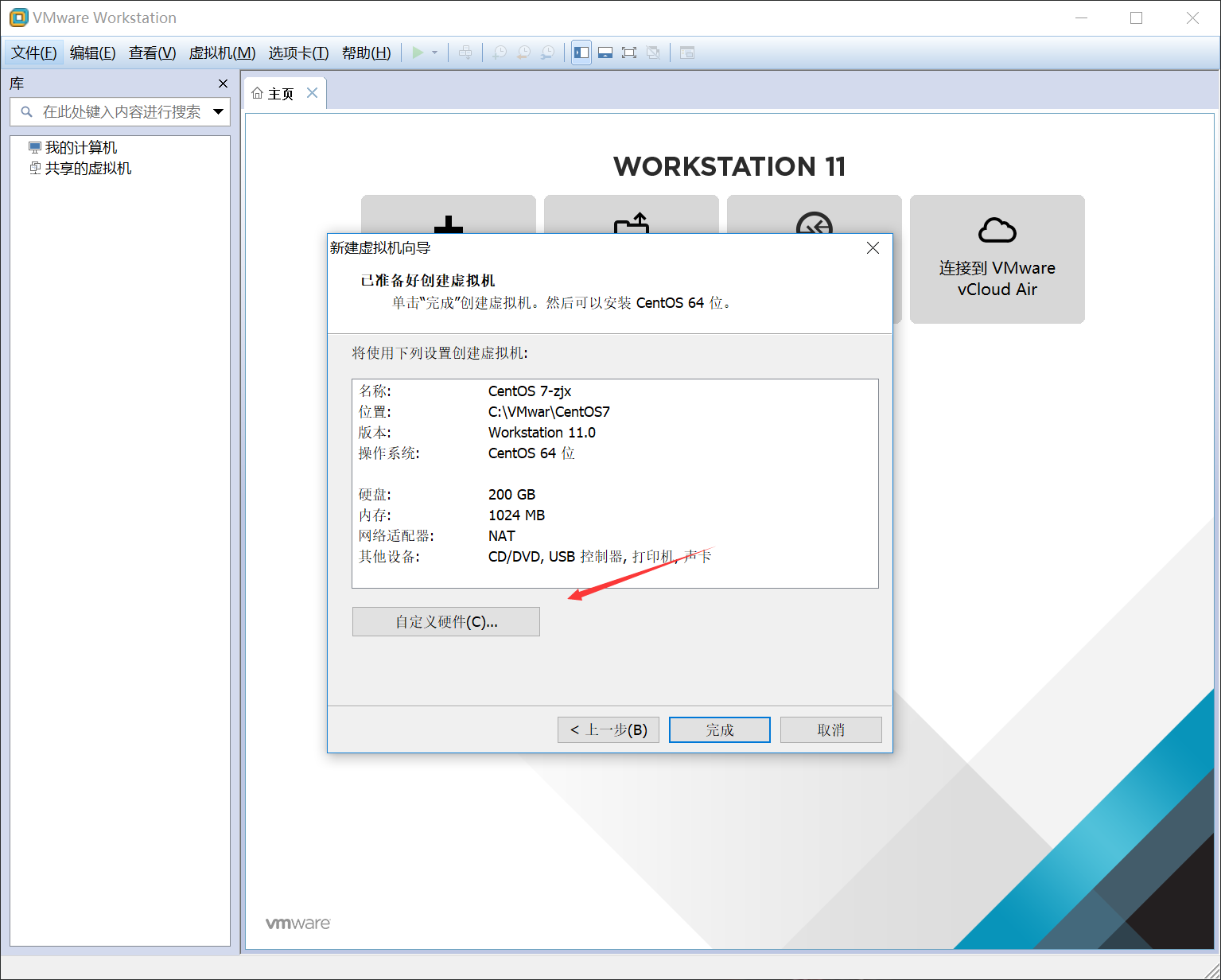The height and width of the screenshot is (980, 1221).
Task: Click the Unity mode toolbar icon
Action: pyautogui.click(x=653, y=52)
